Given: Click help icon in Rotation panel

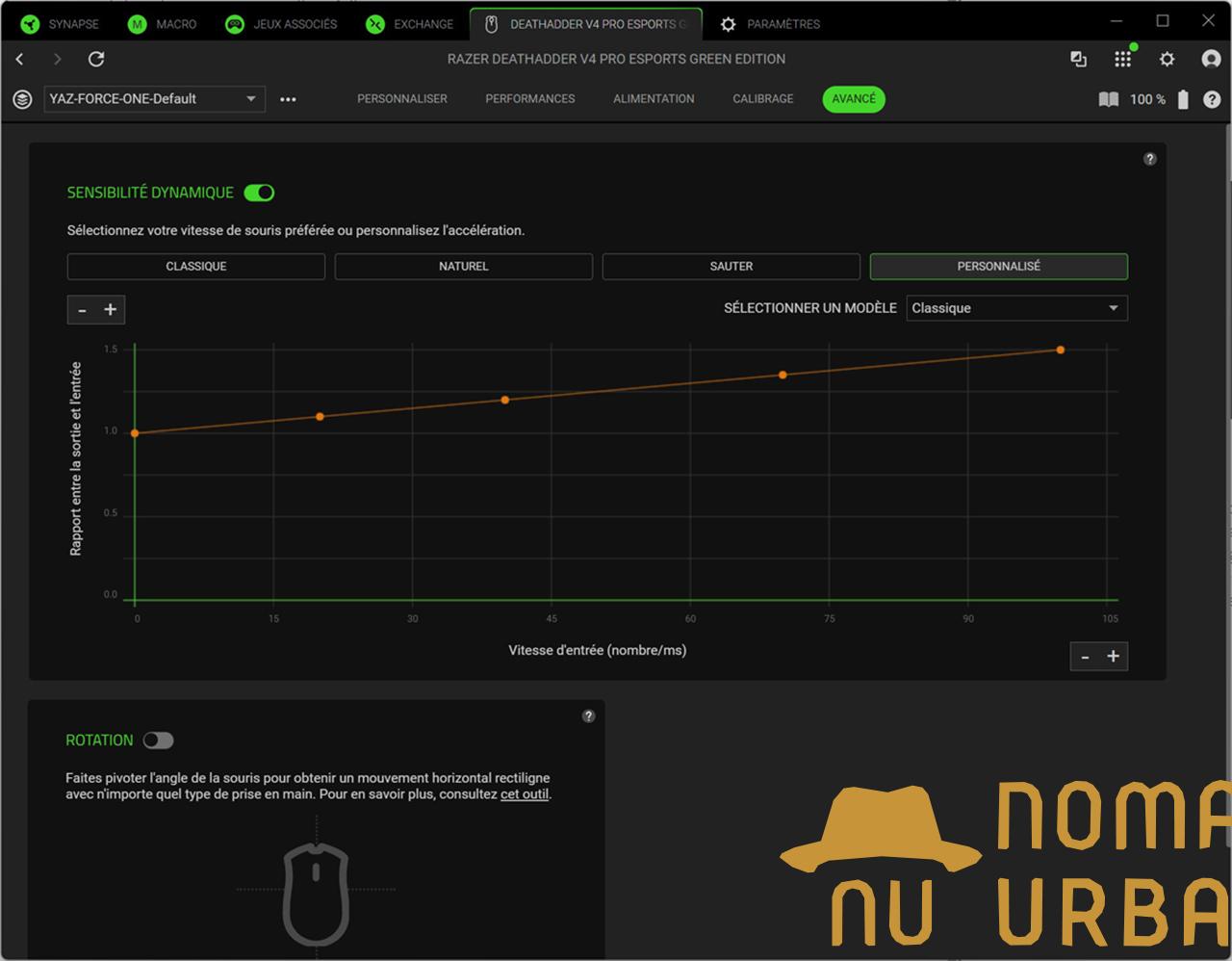Looking at the screenshot, I should pos(589,716).
